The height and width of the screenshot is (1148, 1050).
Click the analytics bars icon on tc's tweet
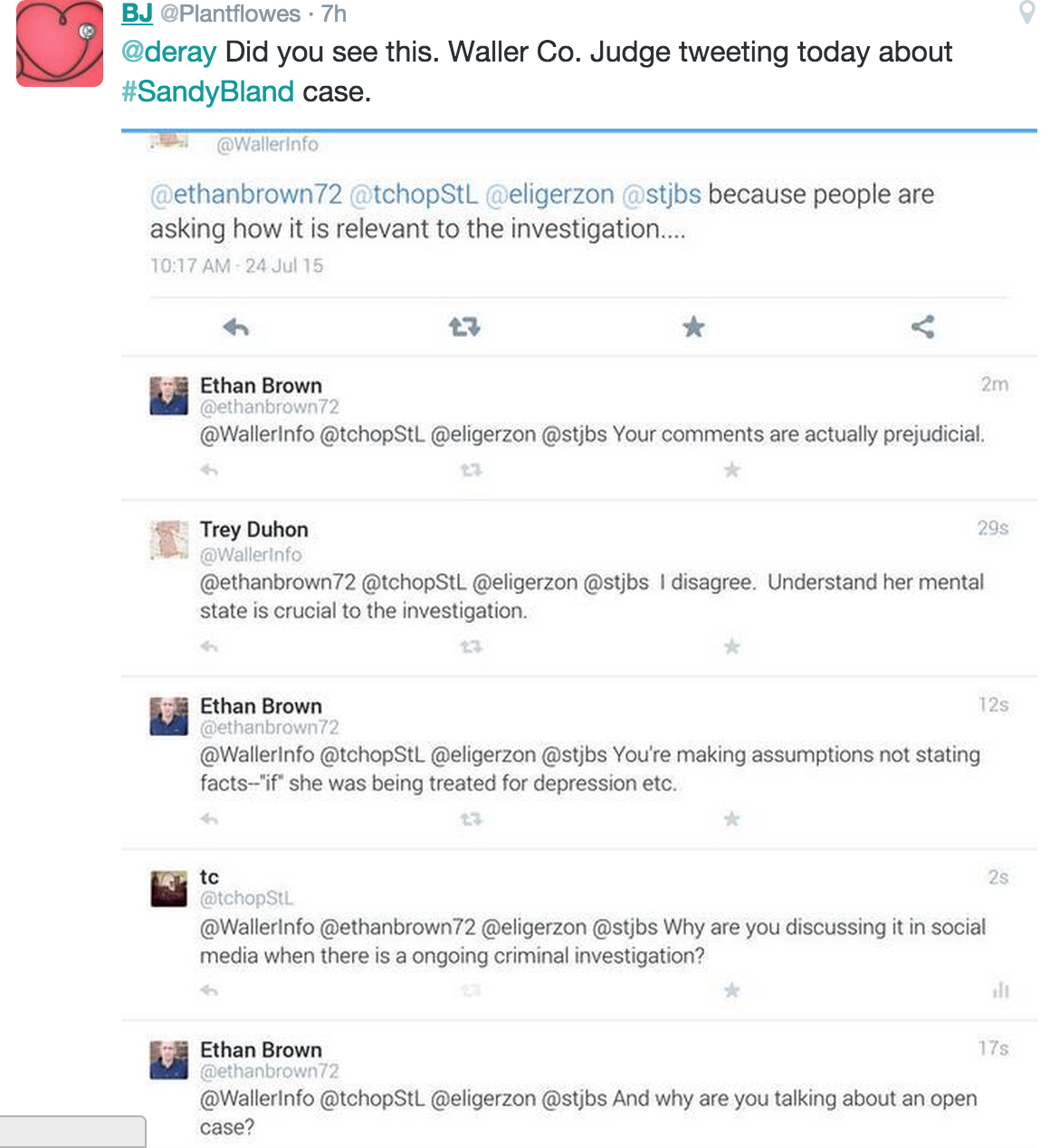pos(1000,990)
